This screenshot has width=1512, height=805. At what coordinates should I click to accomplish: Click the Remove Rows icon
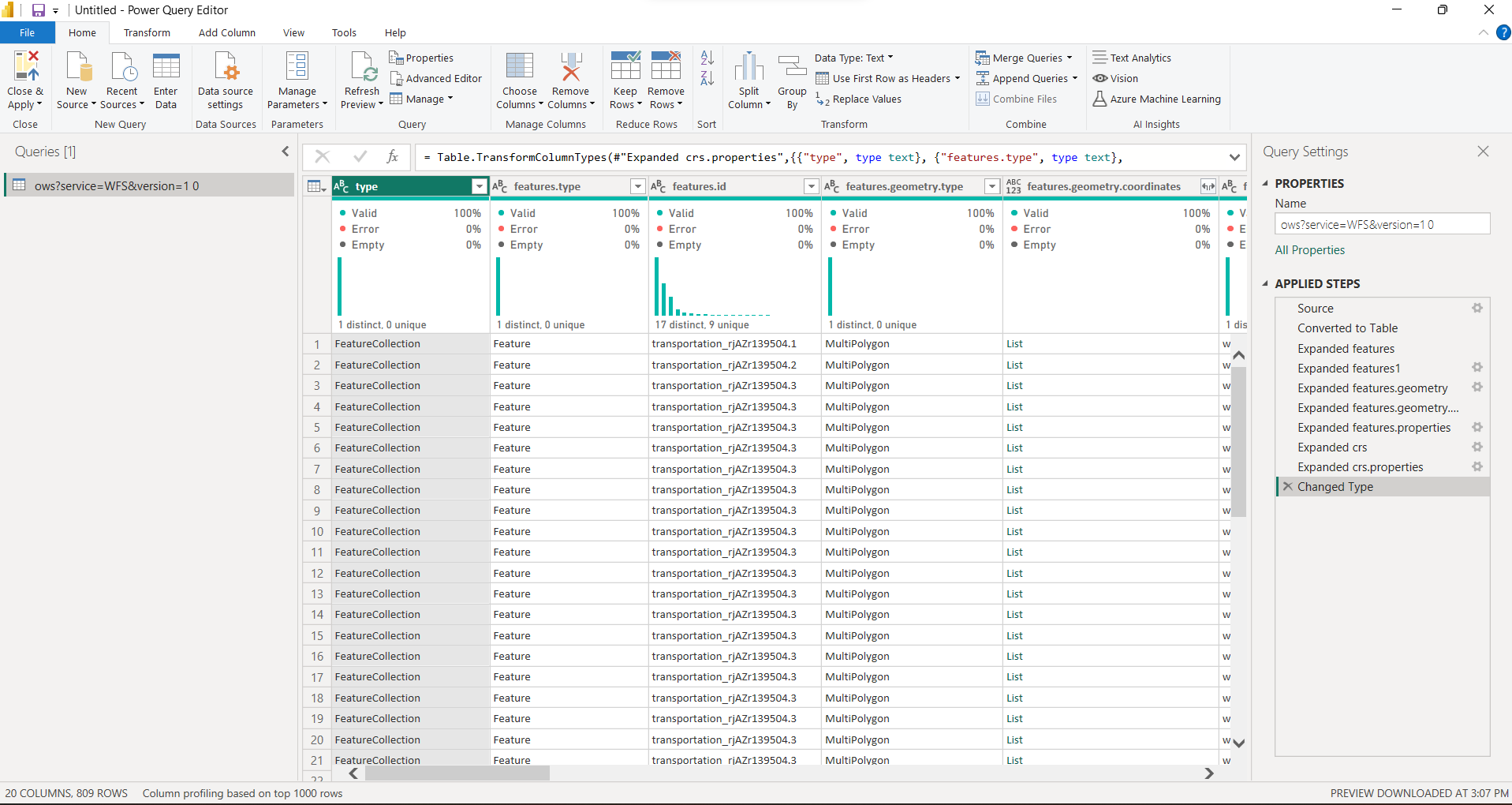[666, 66]
